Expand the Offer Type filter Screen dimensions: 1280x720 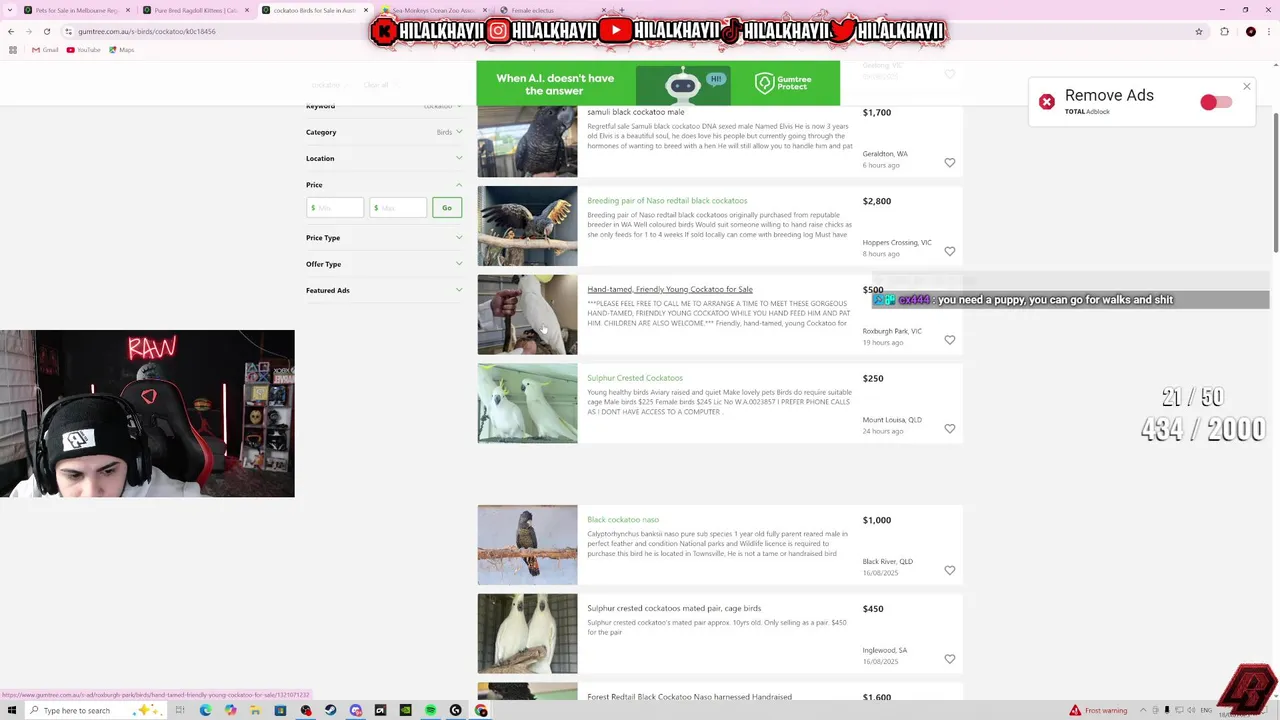tap(384, 264)
